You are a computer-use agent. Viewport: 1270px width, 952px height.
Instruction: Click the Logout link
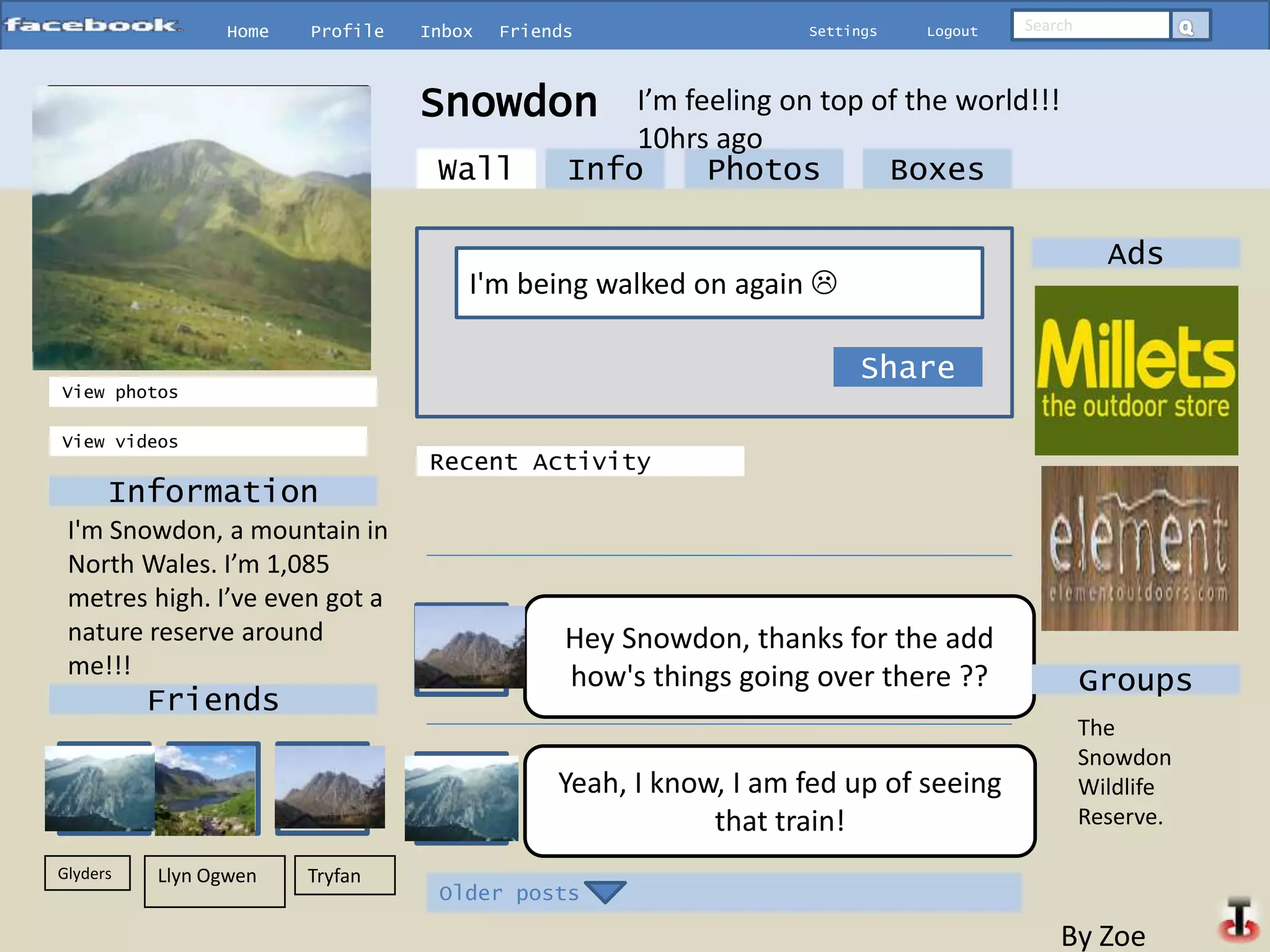coord(952,31)
